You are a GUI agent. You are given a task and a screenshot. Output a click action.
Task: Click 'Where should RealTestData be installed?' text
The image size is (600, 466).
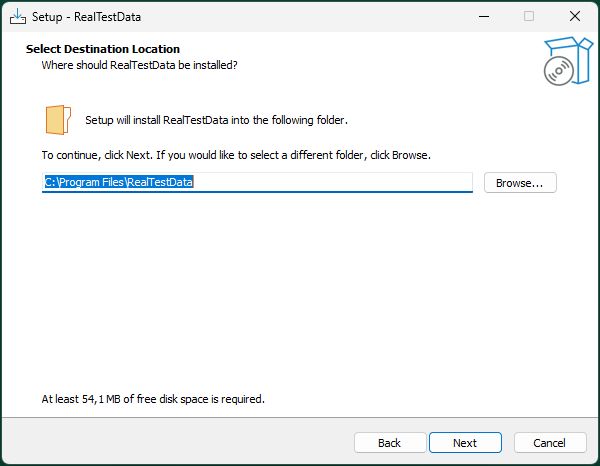click(x=139, y=65)
